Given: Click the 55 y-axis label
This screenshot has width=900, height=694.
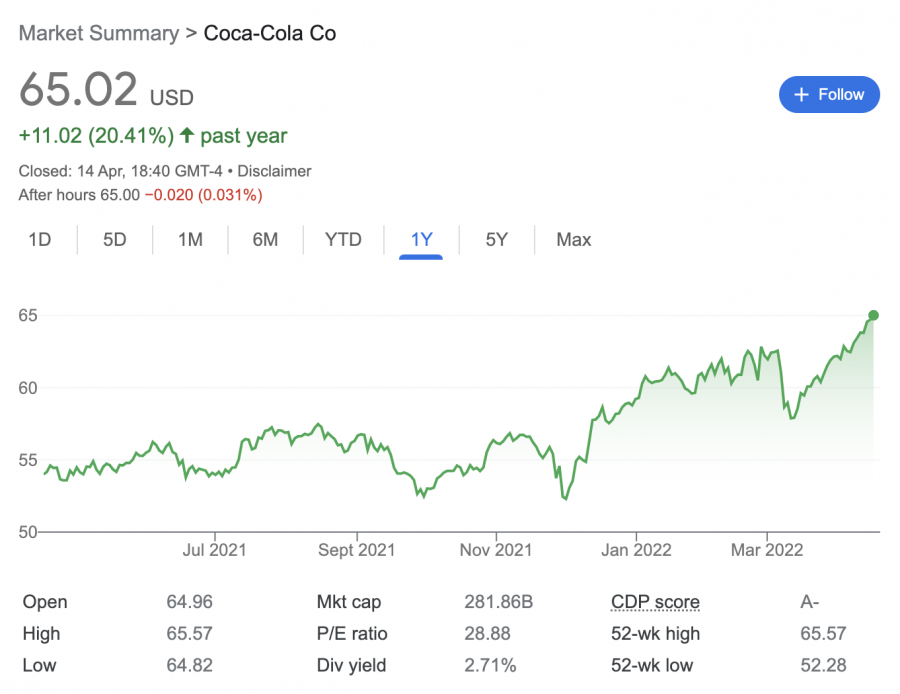Looking at the screenshot, I should click(28, 460).
